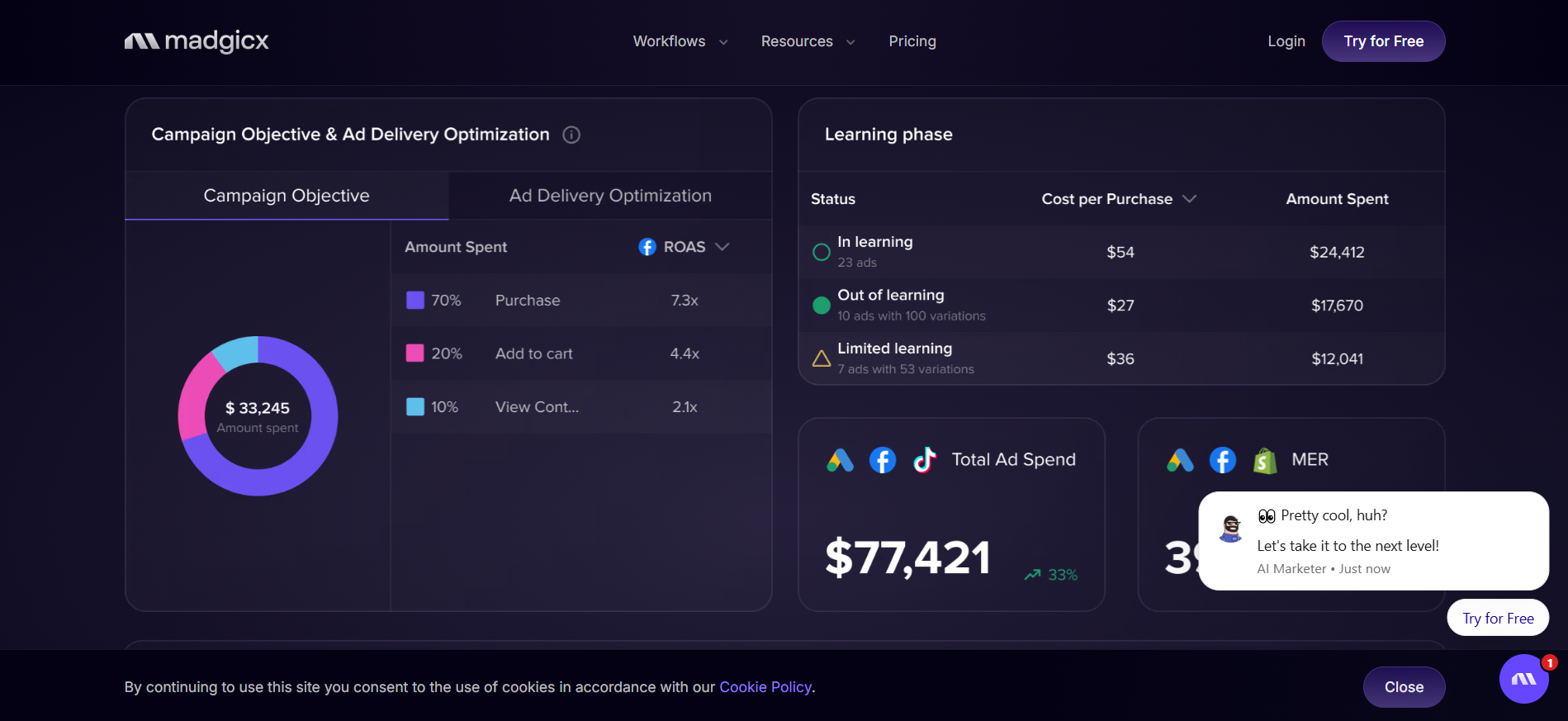This screenshot has height=721, width=1568.
Task: Open the Madgicx chat launcher bubble
Action: pos(1524,679)
